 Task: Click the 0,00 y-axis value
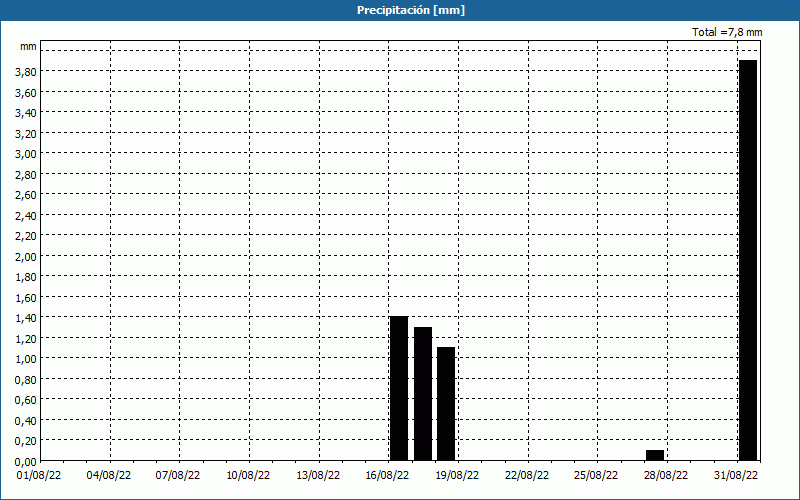(x=26, y=462)
